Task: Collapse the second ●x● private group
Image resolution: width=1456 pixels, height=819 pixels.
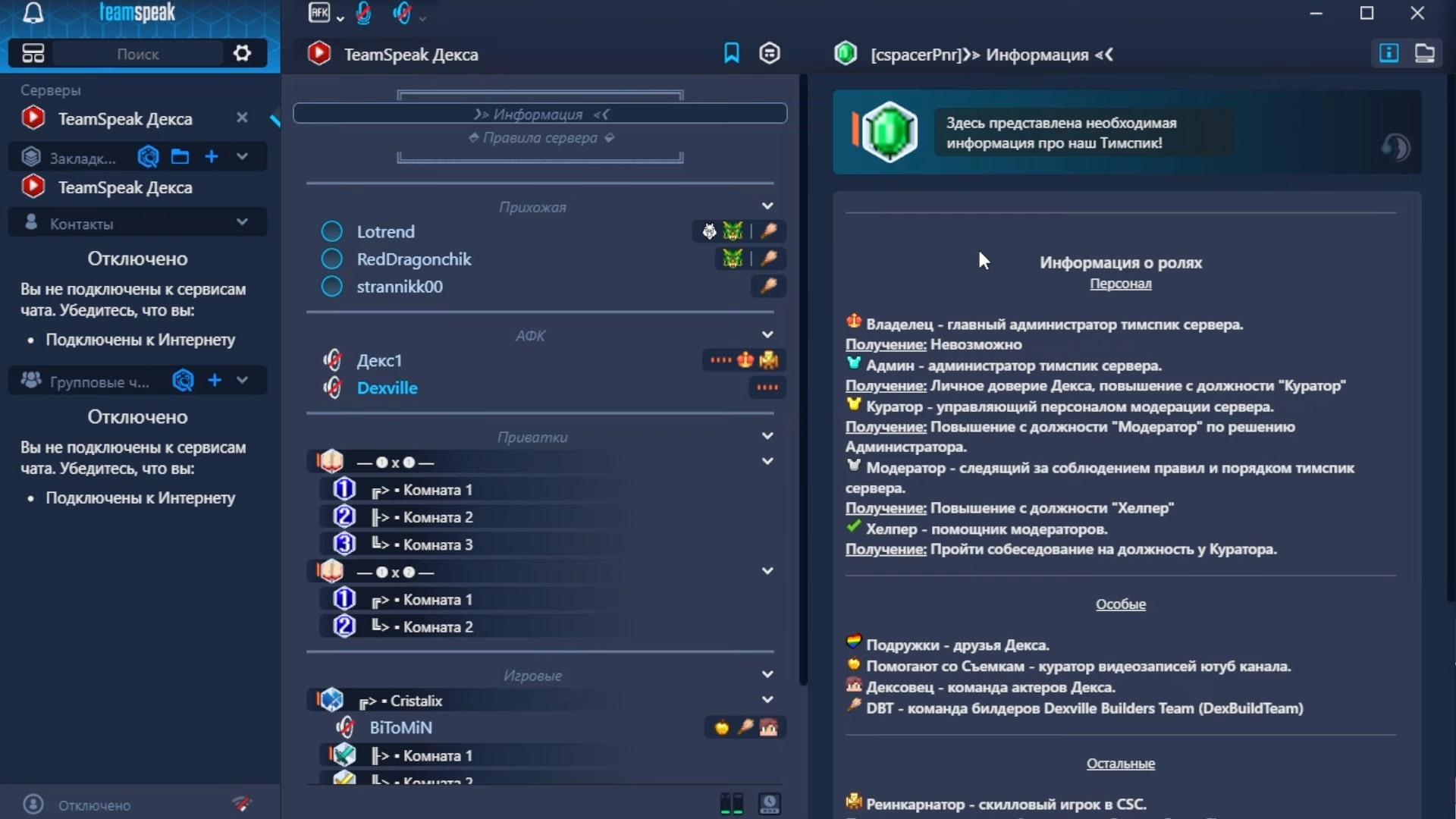Action: pos(767,571)
